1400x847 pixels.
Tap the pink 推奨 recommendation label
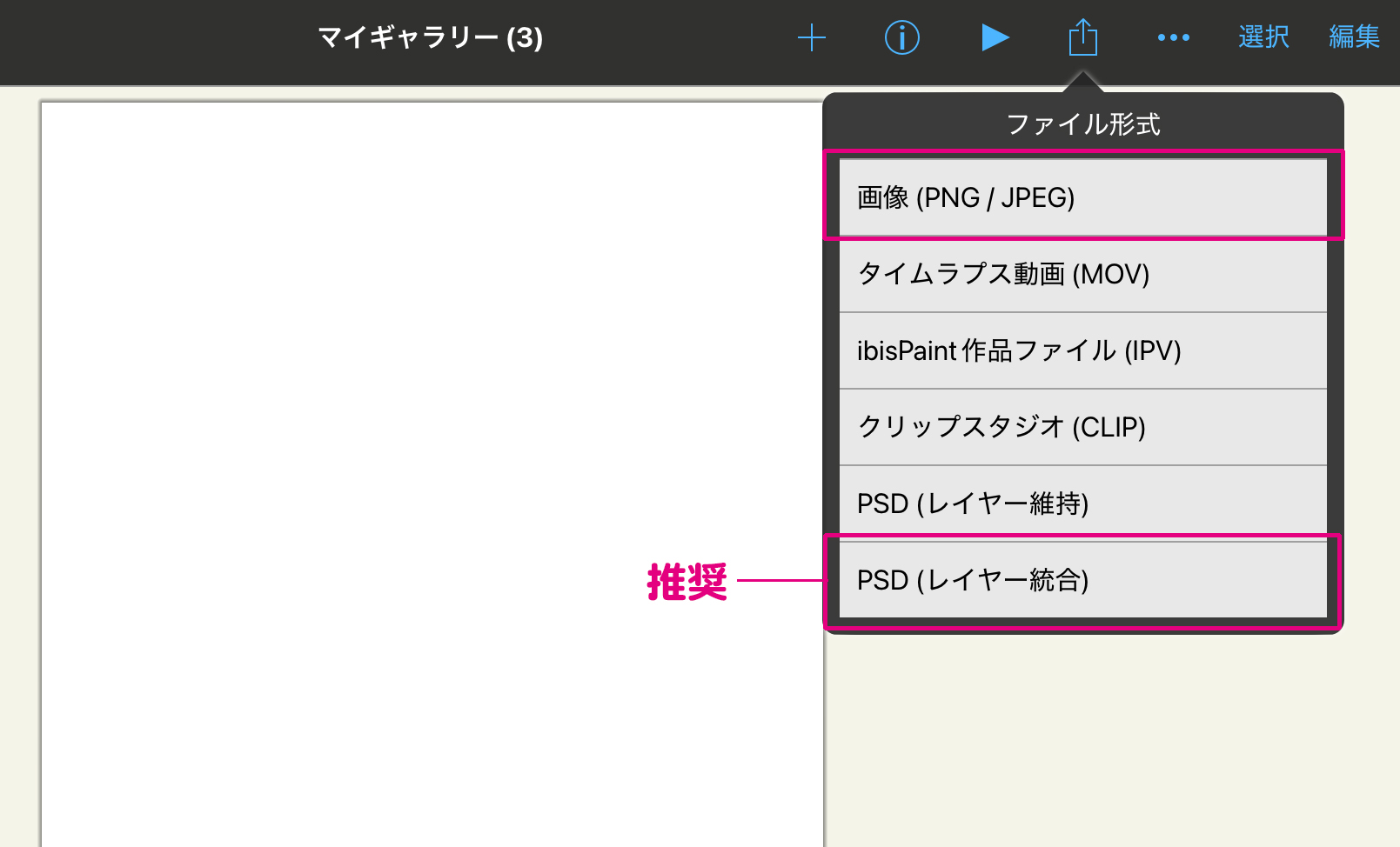pyautogui.click(x=688, y=579)
